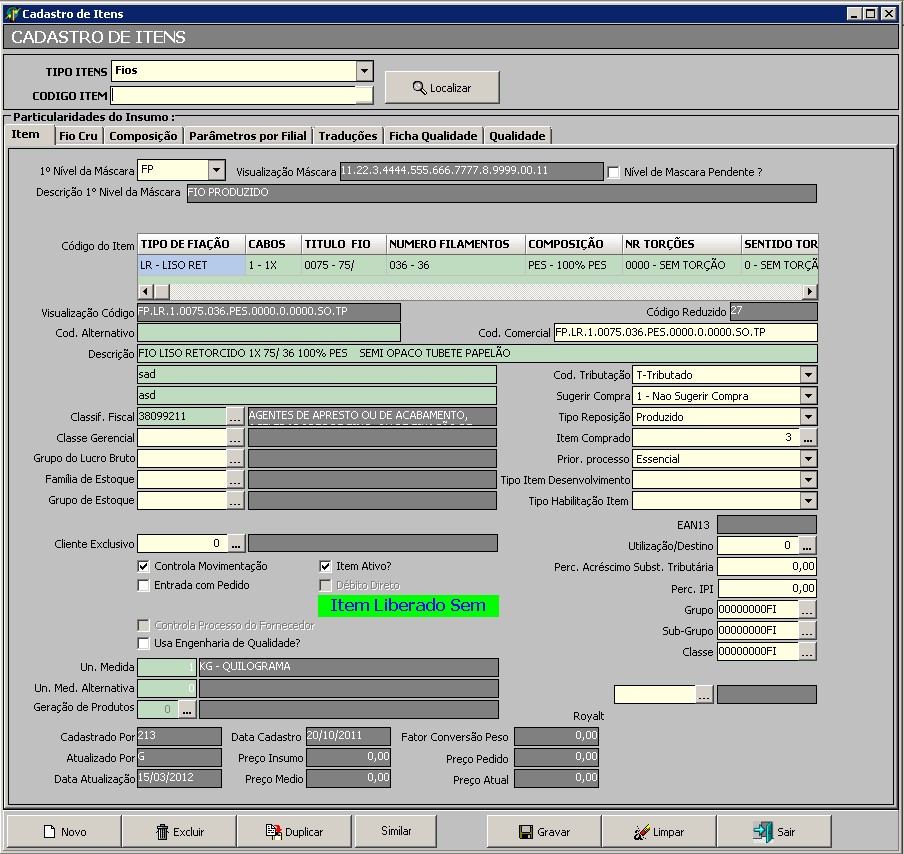Open the Ficha Qualidade tab

pyautogui.click(x=432, y=136)
